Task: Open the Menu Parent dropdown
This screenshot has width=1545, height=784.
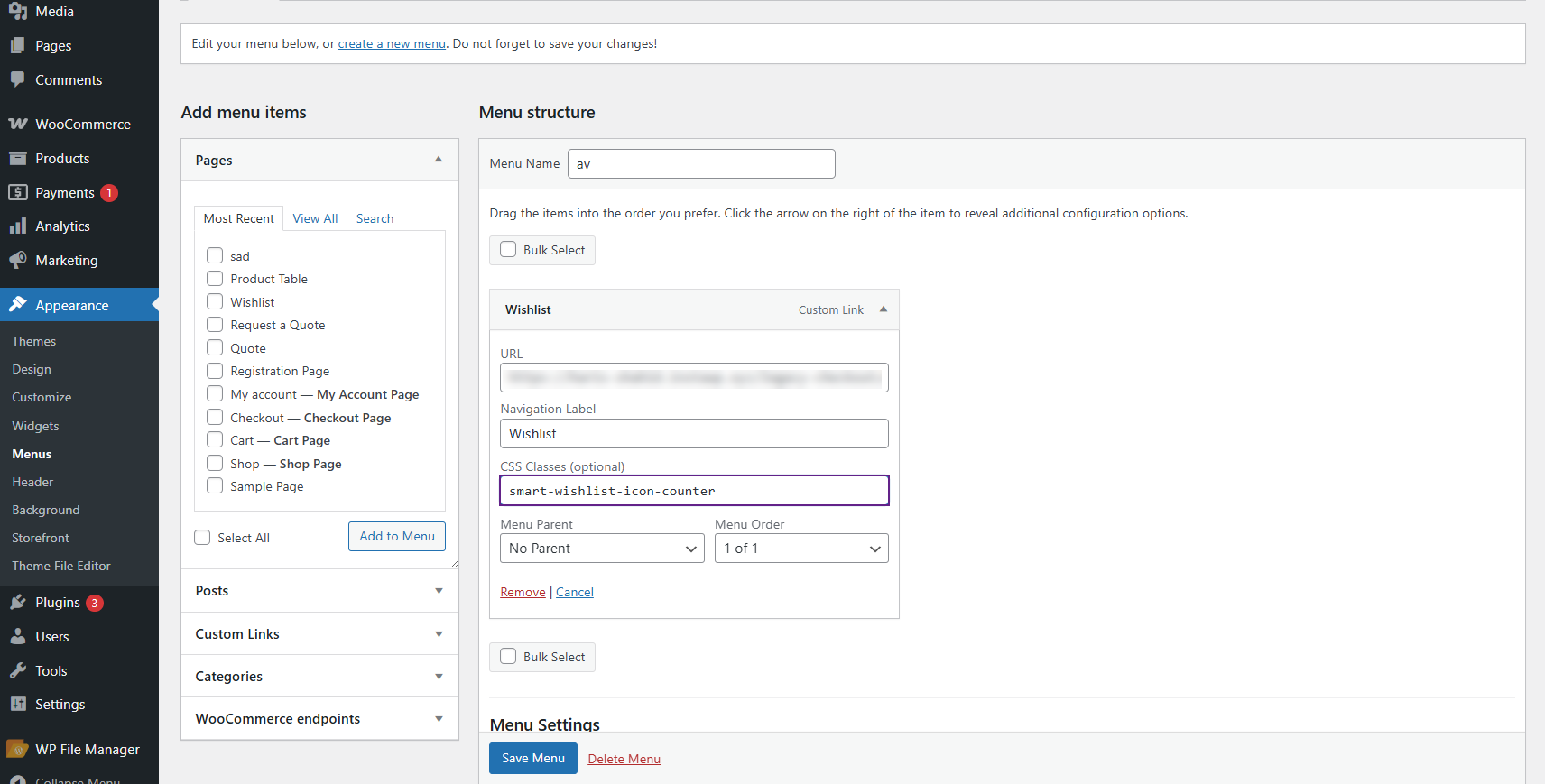Action: tap(602, 549)
